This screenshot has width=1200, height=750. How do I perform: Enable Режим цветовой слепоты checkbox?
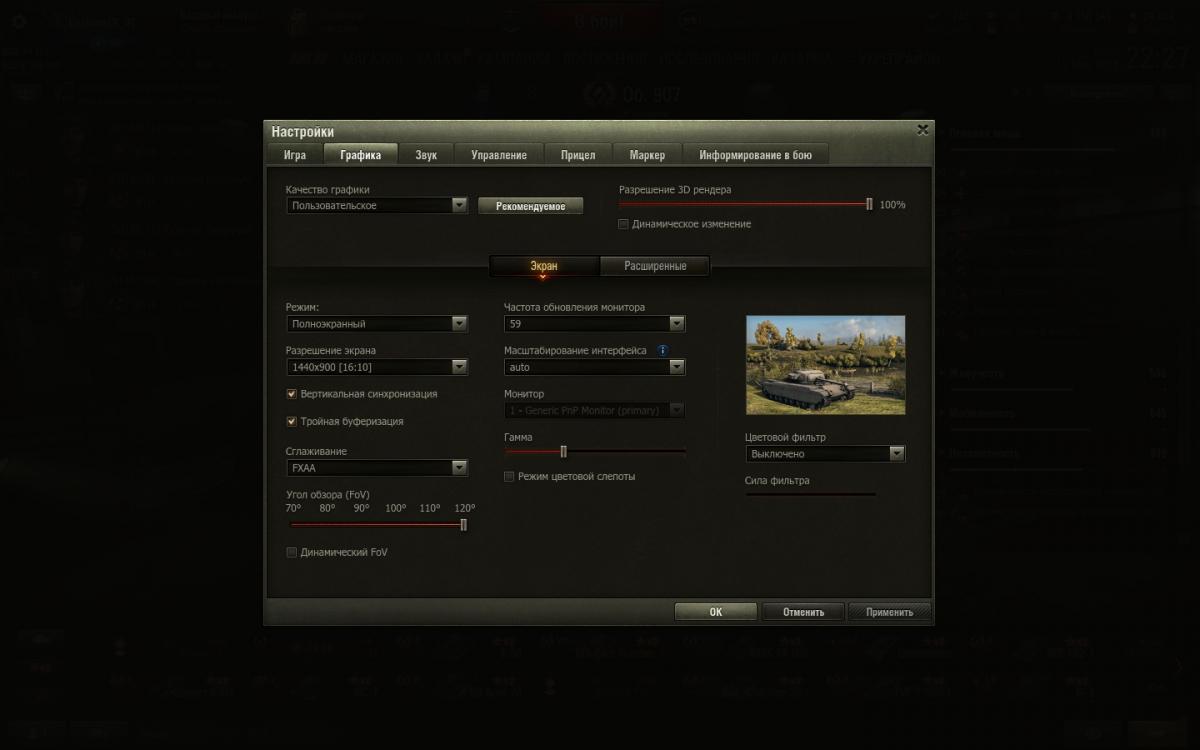[509, 476]
